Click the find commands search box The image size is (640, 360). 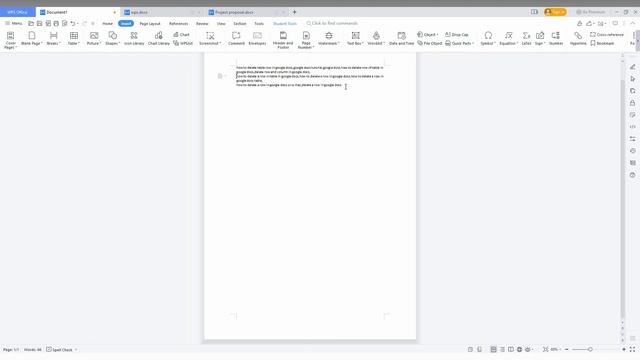332,24
